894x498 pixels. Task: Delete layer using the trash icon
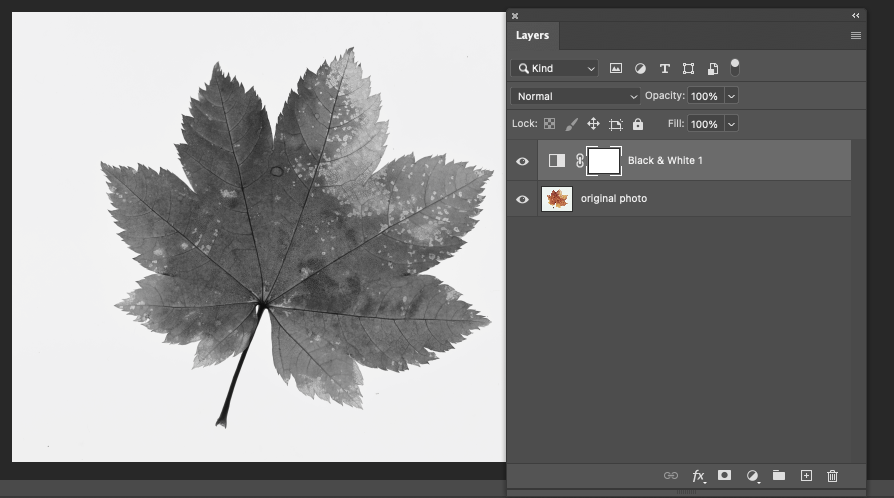coord(833,476)
